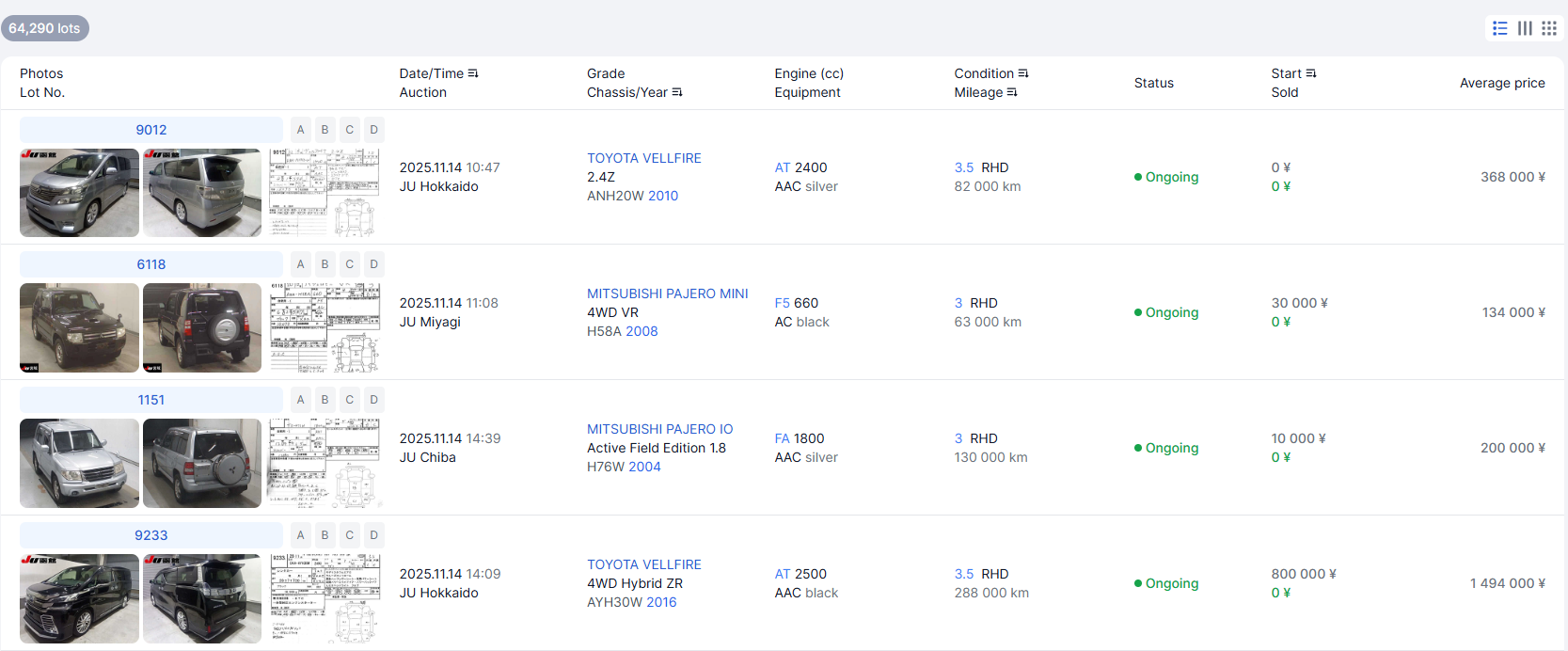Open lot 9012 auction sheet image
Screen dimensions: 1568x651
coord(325,192)
